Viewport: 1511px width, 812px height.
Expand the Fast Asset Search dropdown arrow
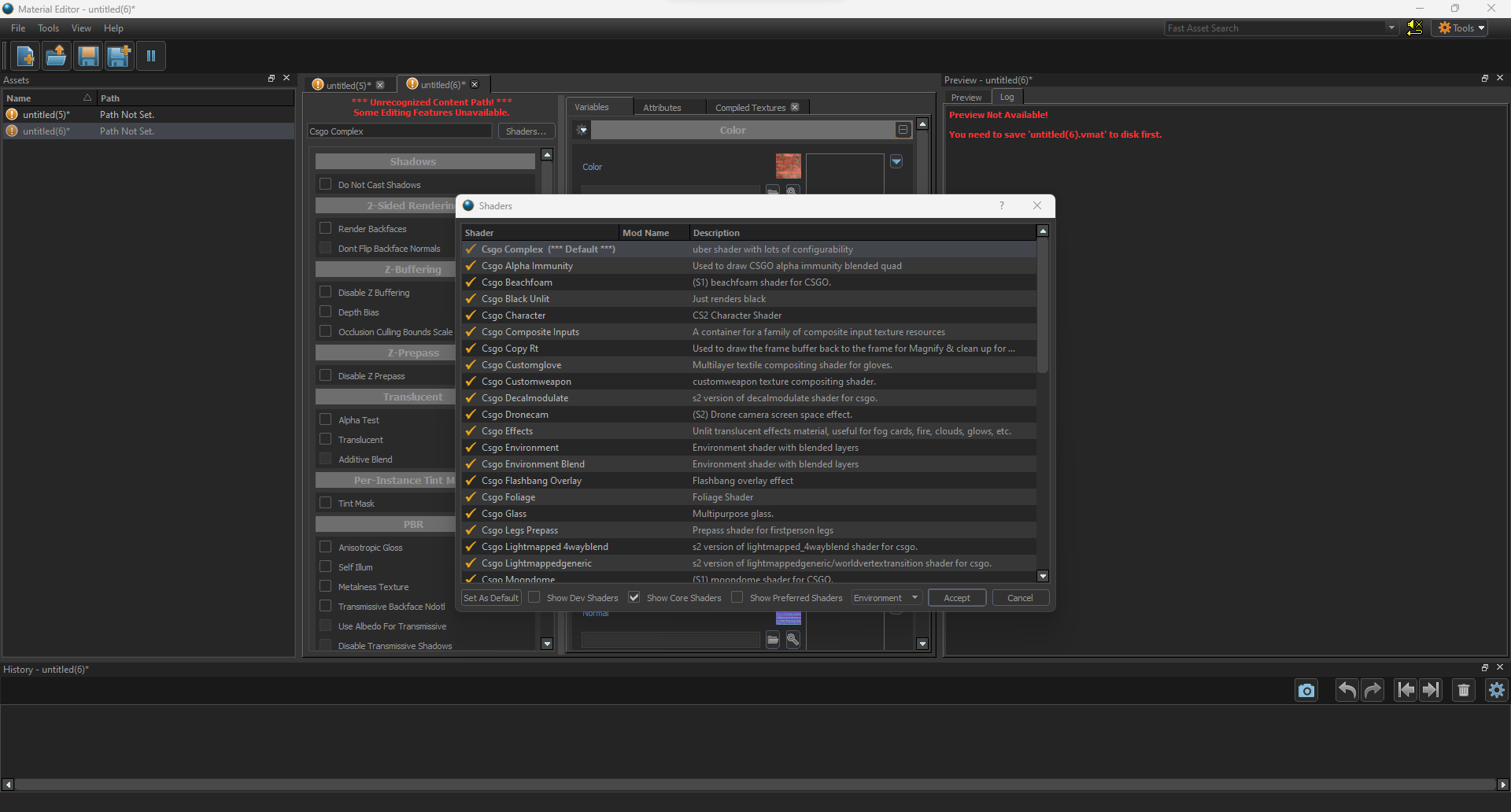coord(1391,28)
